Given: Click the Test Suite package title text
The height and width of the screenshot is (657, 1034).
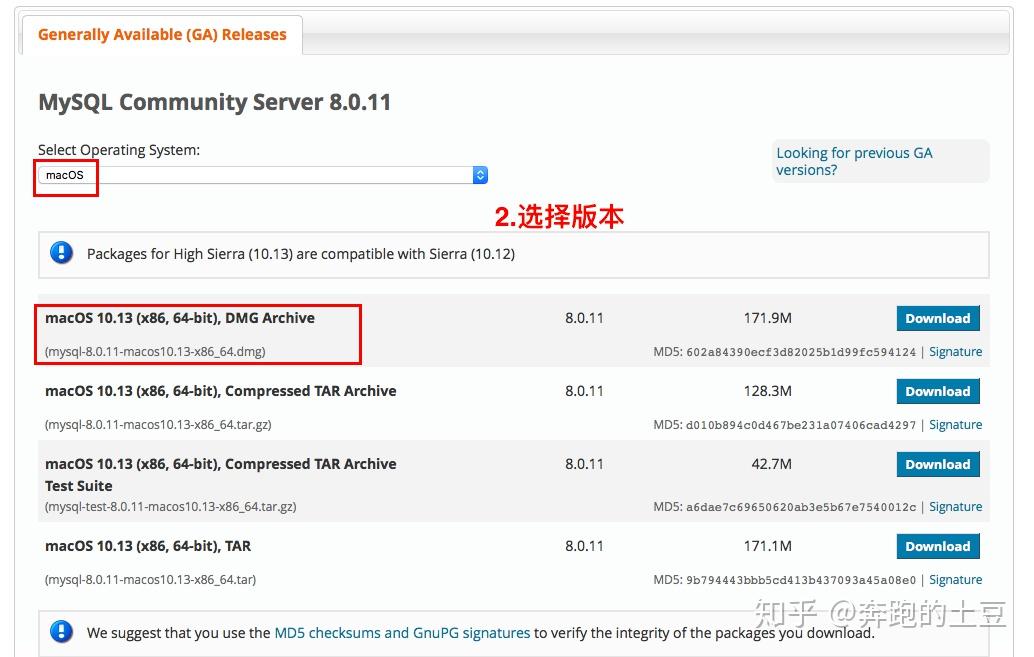Looking at the screenshot, I should pos(221,475).
